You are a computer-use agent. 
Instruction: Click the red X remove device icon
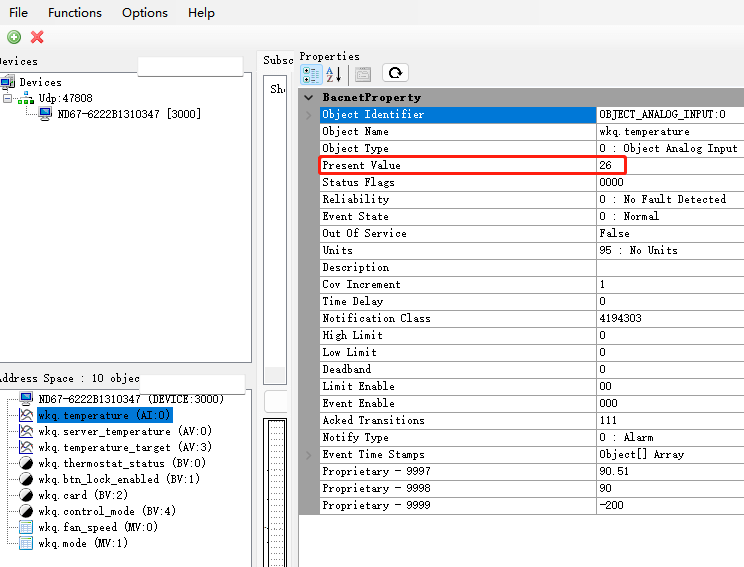tap(37, 37)
